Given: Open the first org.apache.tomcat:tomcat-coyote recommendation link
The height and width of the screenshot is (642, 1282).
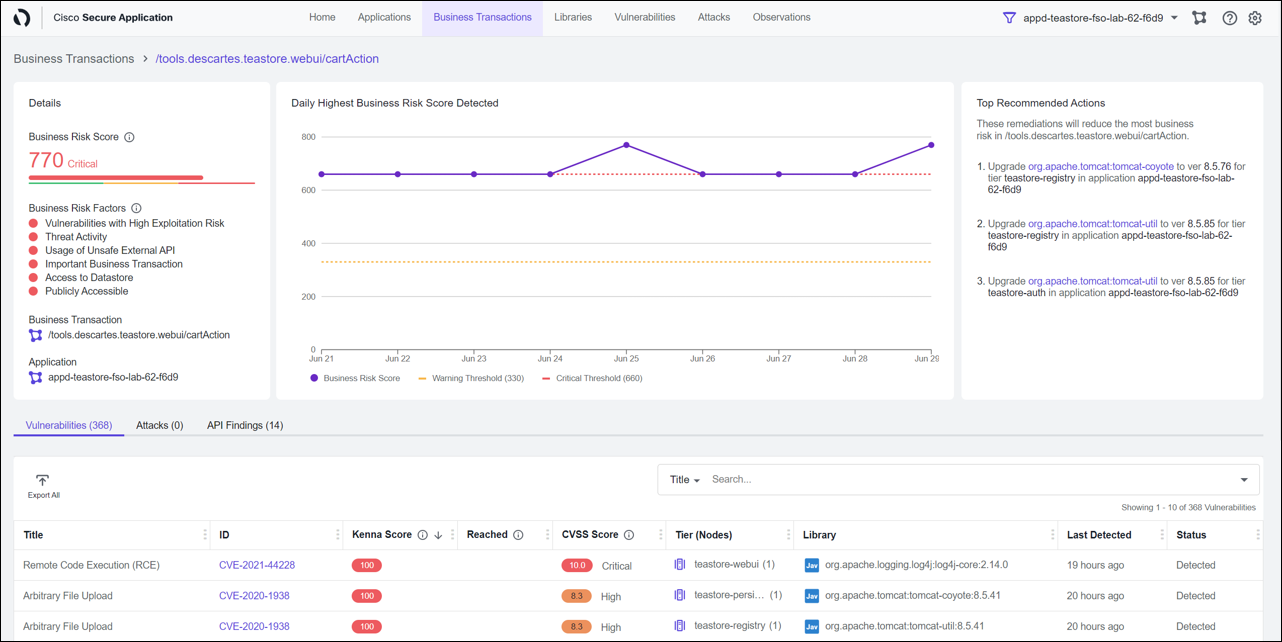Looking at the screenshot, I should tap(1100, 167).
